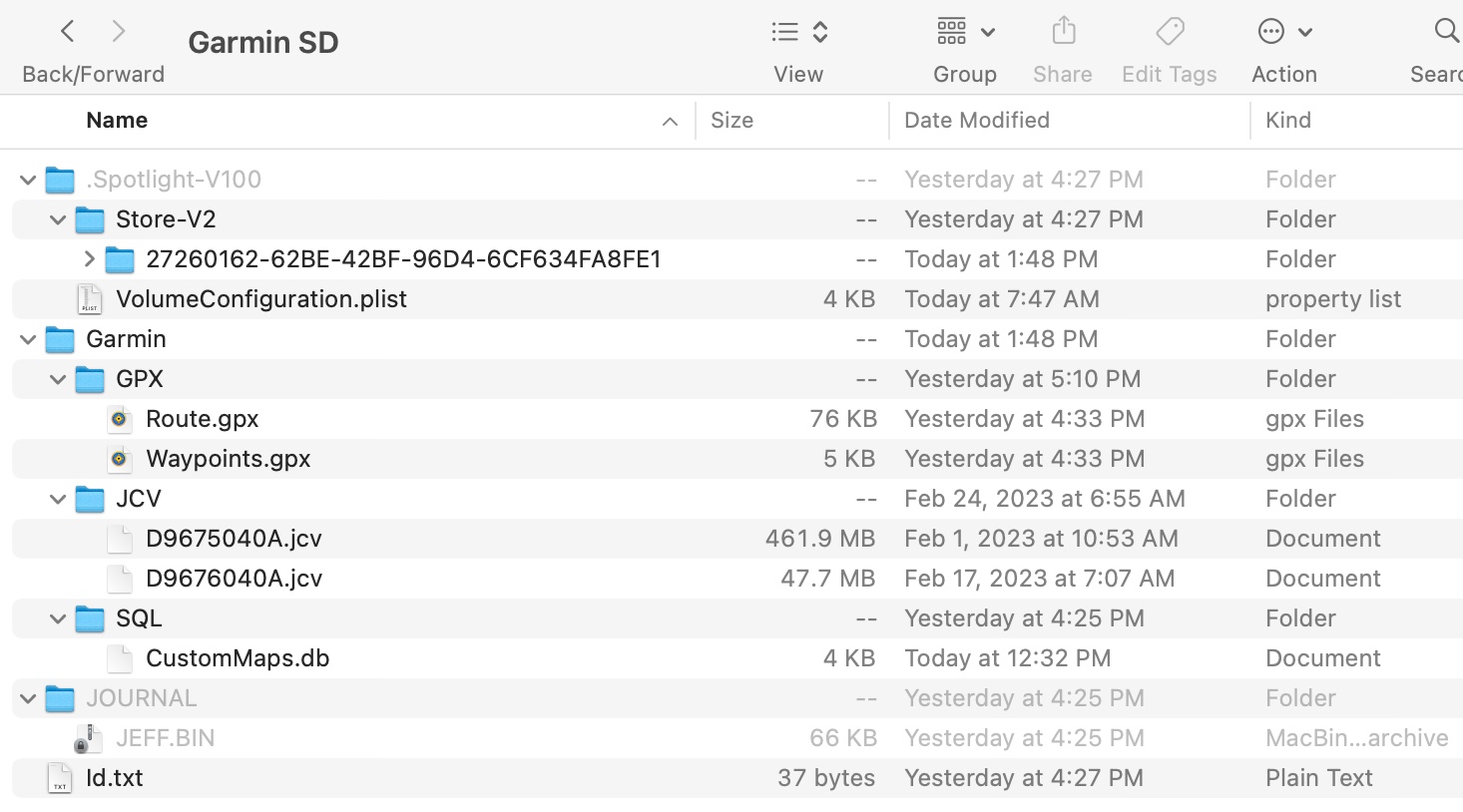Click the JEFF.BIN file name
Screen dimensions: 1463x812
tap(166, 738)
